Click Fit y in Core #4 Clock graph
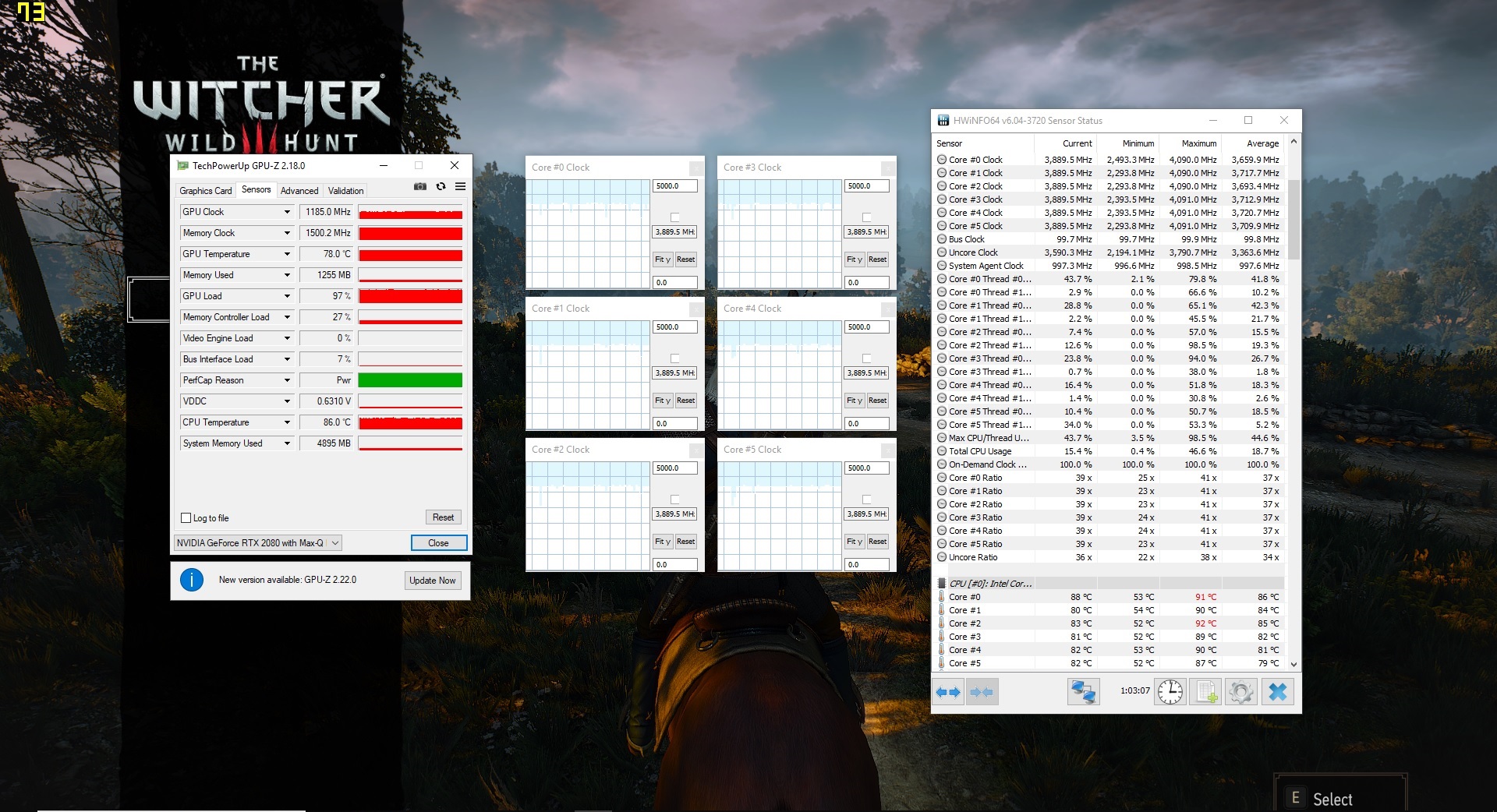Image resolution: width=1497 pixels, height=812 pixels. coord(855,401)
